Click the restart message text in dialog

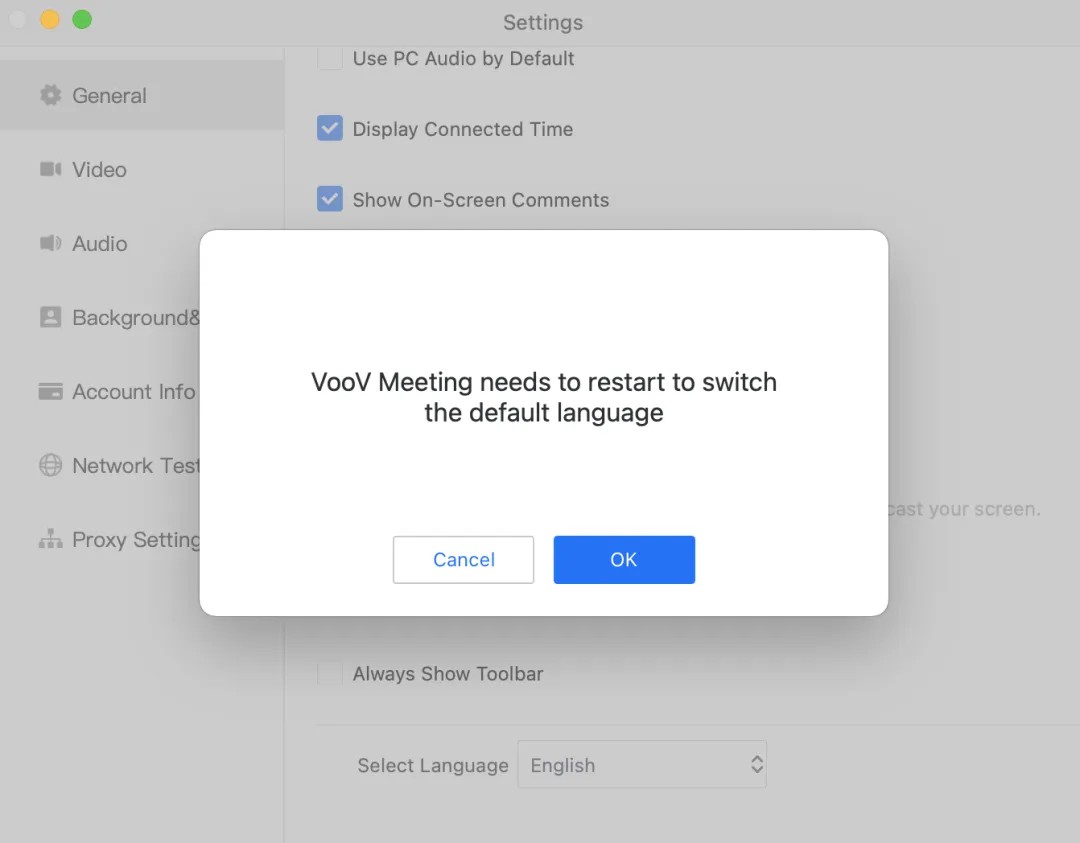click(544, 397)
